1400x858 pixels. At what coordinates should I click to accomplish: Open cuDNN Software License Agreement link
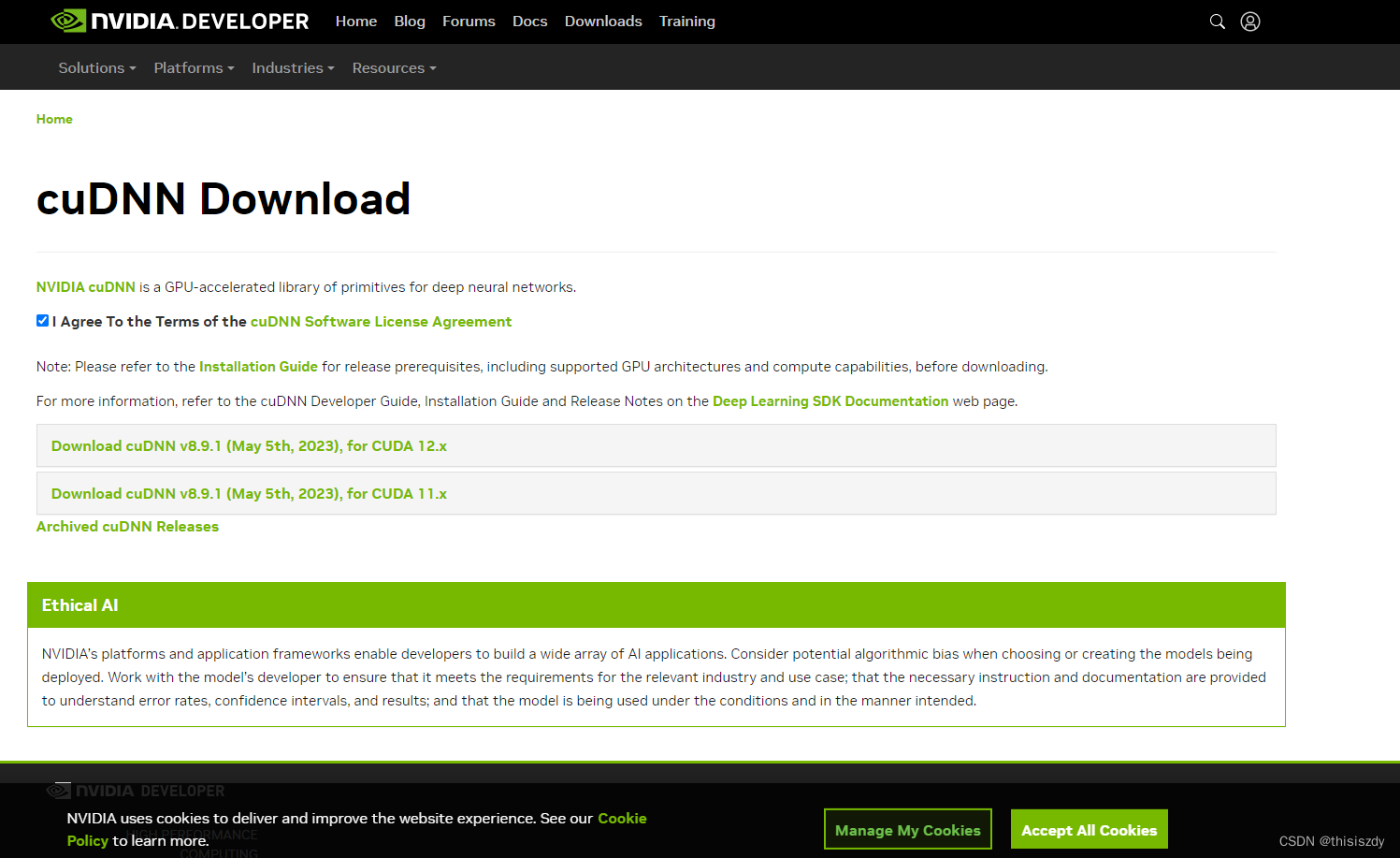click(381, 322)
